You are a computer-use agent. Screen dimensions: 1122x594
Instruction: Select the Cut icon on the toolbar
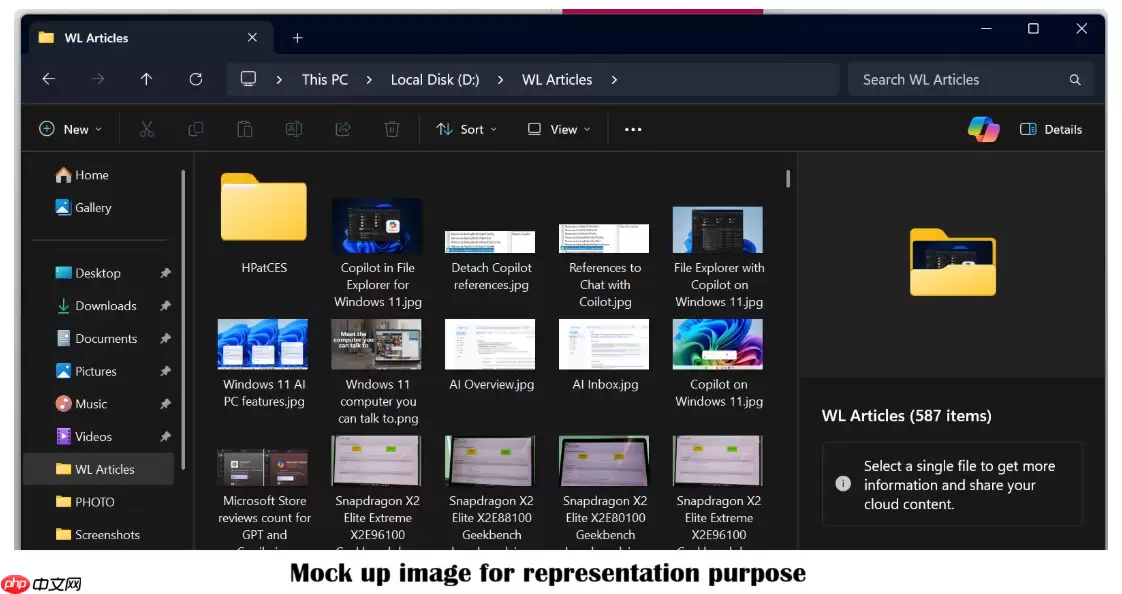point(147,128)
